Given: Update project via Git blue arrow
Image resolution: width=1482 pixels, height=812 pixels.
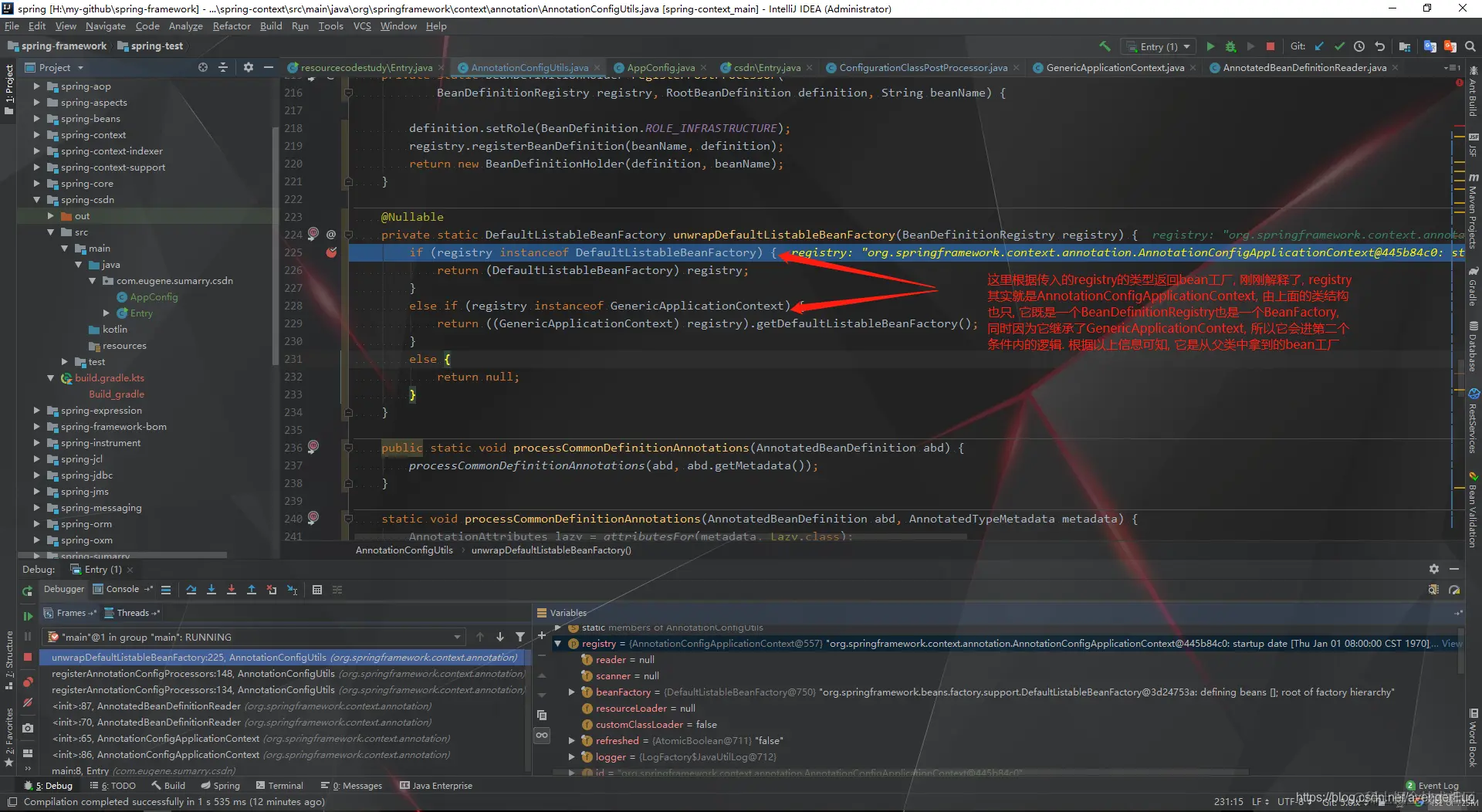Looking at the screenshot, I should point(1319,46).
